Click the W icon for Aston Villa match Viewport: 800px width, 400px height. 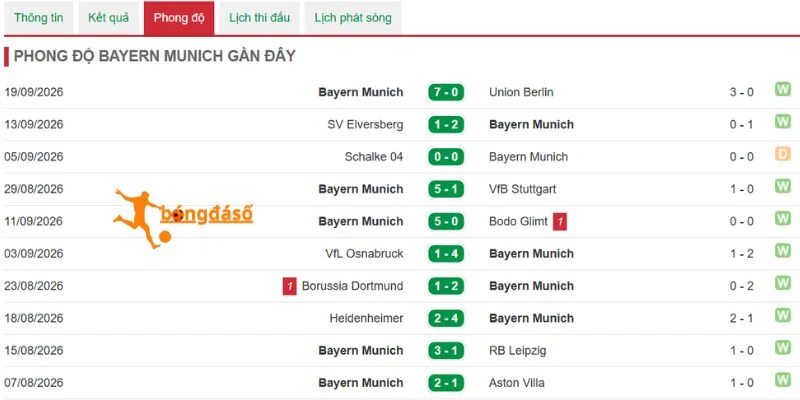pos(783,380)
